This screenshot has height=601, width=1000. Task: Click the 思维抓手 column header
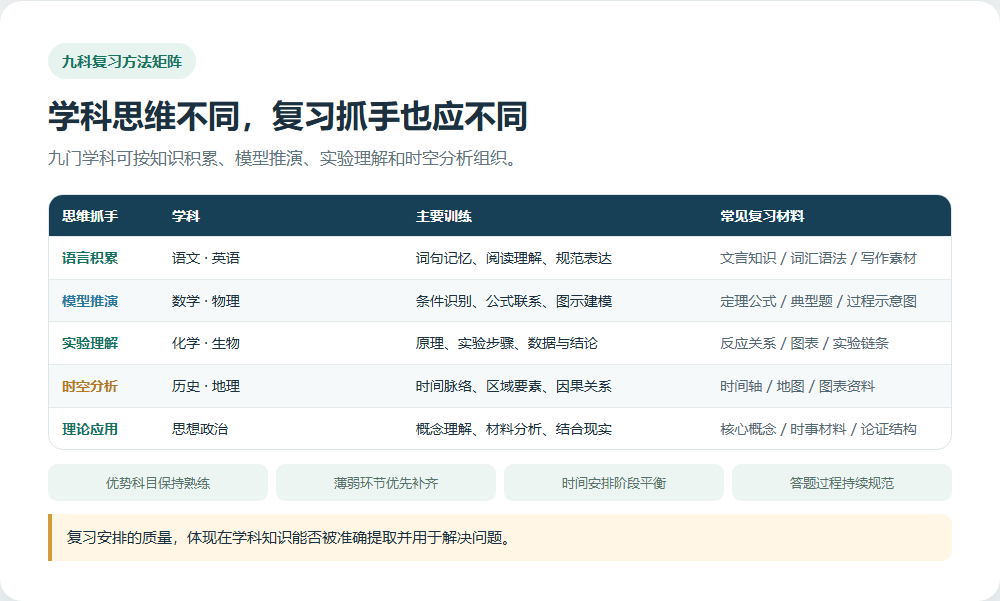90,216
